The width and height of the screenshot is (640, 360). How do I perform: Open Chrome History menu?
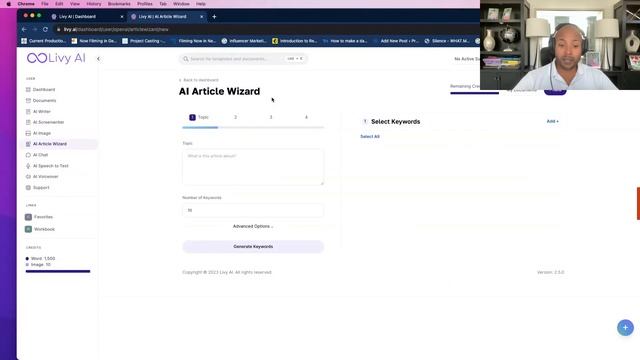pos(94,4)
